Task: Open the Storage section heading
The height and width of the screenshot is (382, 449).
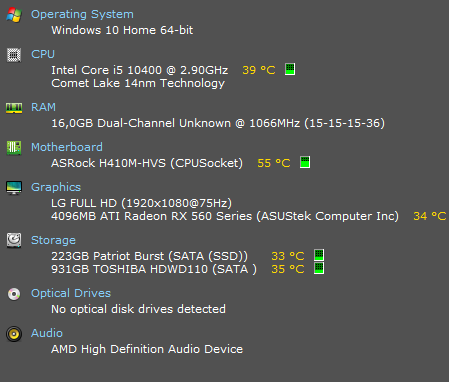Action: pos(53,240)
